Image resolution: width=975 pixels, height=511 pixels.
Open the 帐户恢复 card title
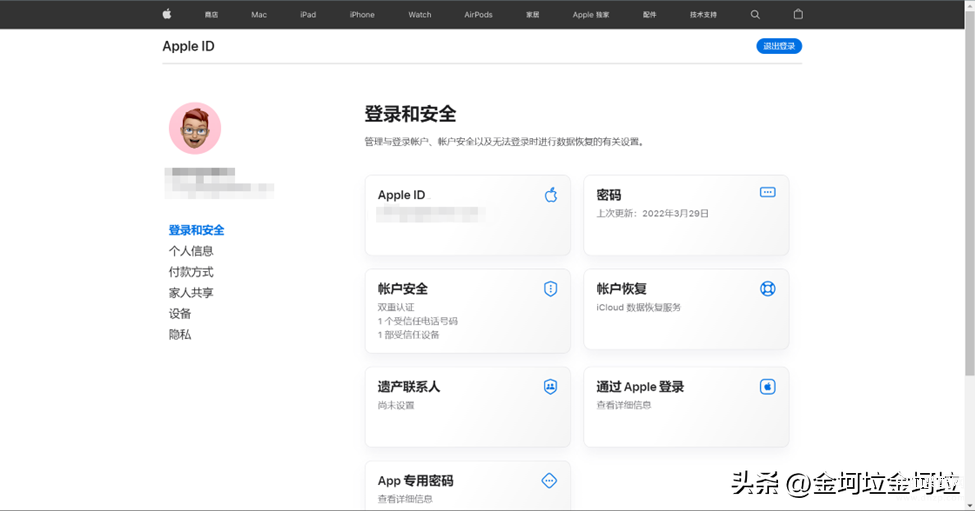point(621,288)
